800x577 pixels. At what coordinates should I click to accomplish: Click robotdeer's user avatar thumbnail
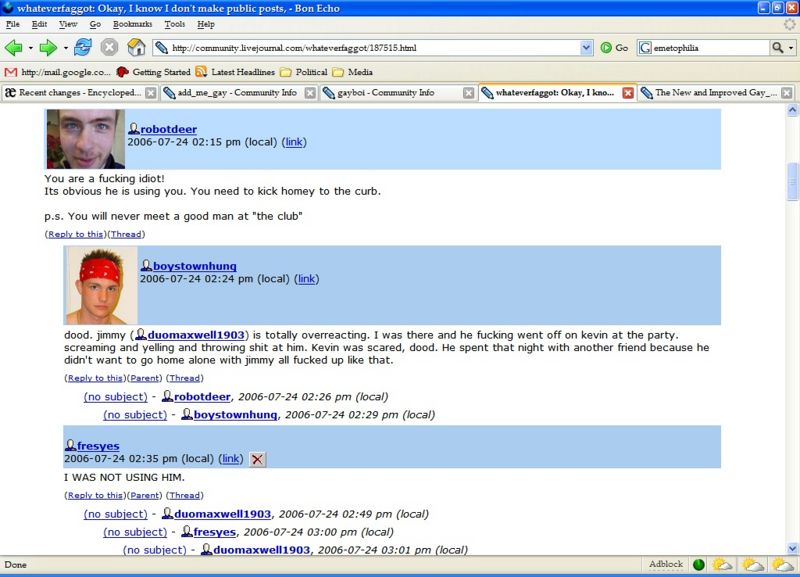[x=85, y=139]
